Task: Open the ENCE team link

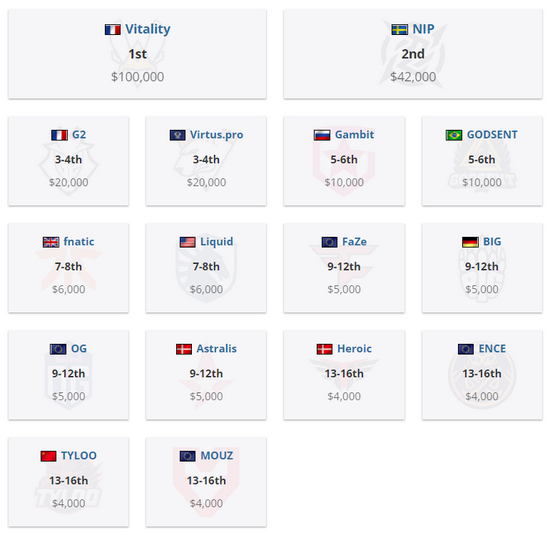Action: pyautogui.click(x=492, y=349)
